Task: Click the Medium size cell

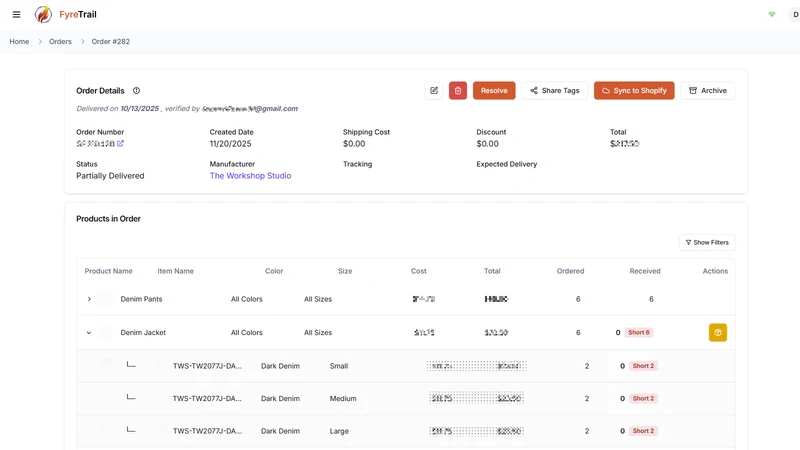Action: click(343, 398)
